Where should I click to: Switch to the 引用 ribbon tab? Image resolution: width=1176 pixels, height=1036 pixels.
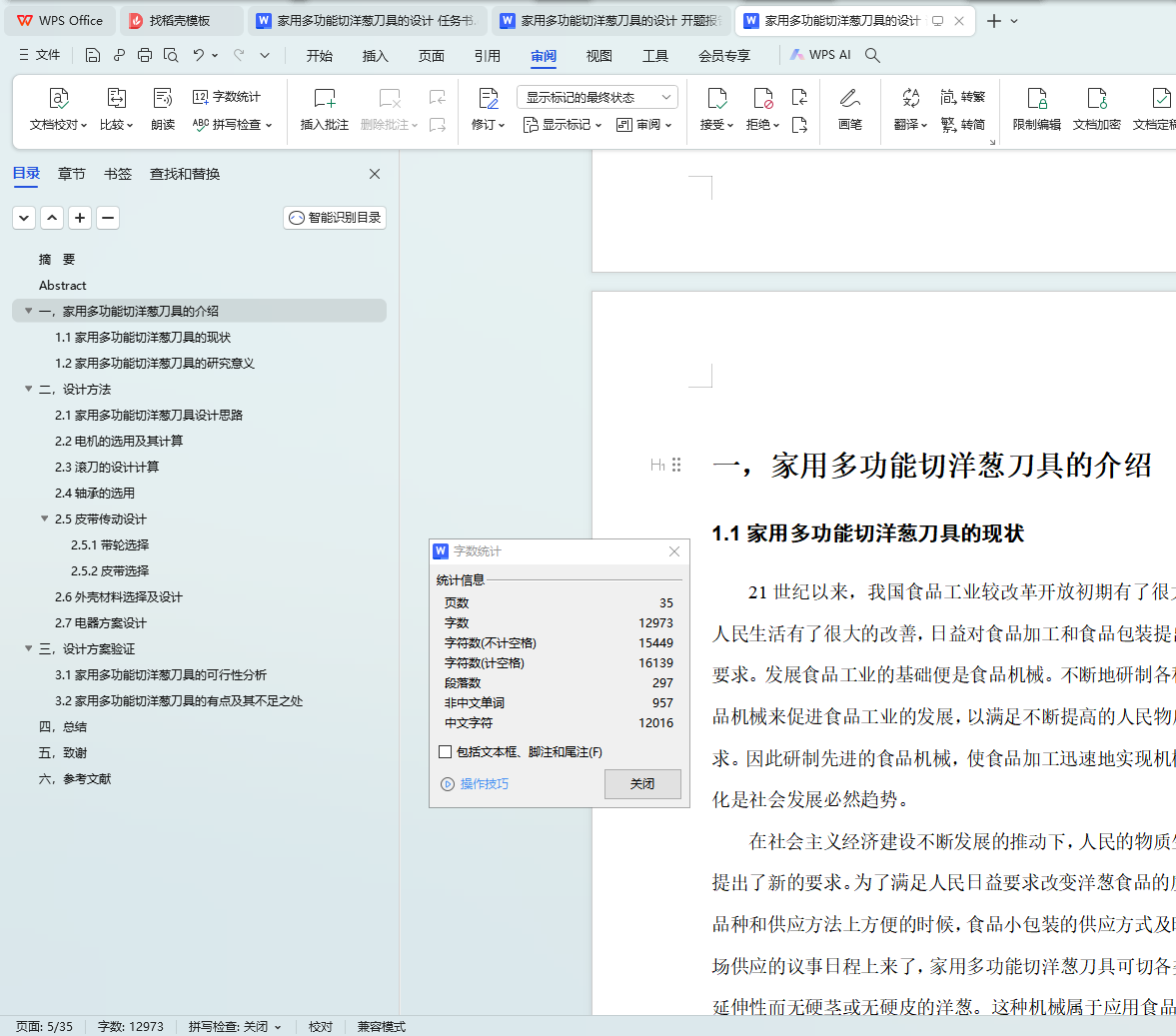pyautogui.click(x=487, y=56)
